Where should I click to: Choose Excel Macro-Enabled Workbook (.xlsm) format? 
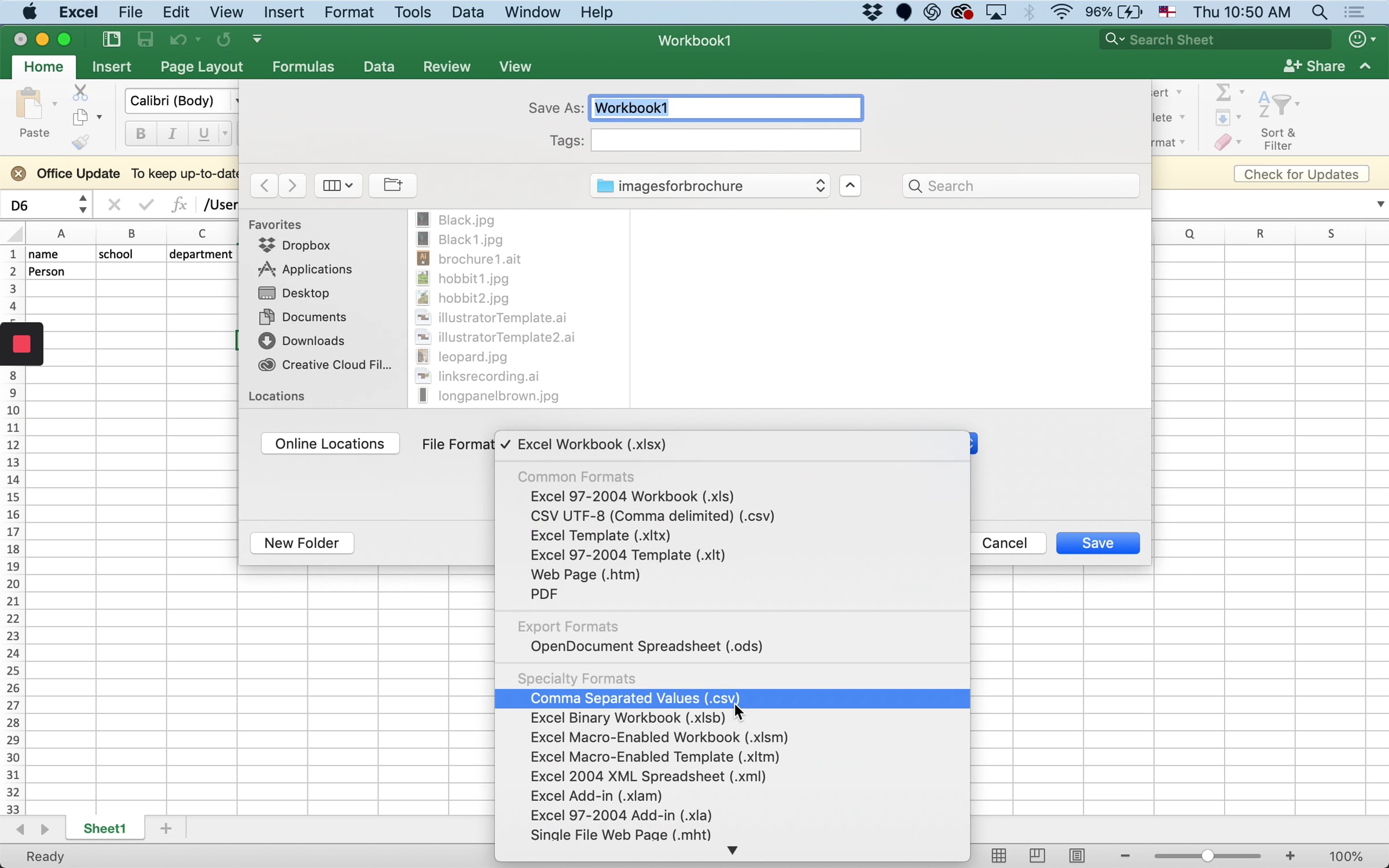732,738
